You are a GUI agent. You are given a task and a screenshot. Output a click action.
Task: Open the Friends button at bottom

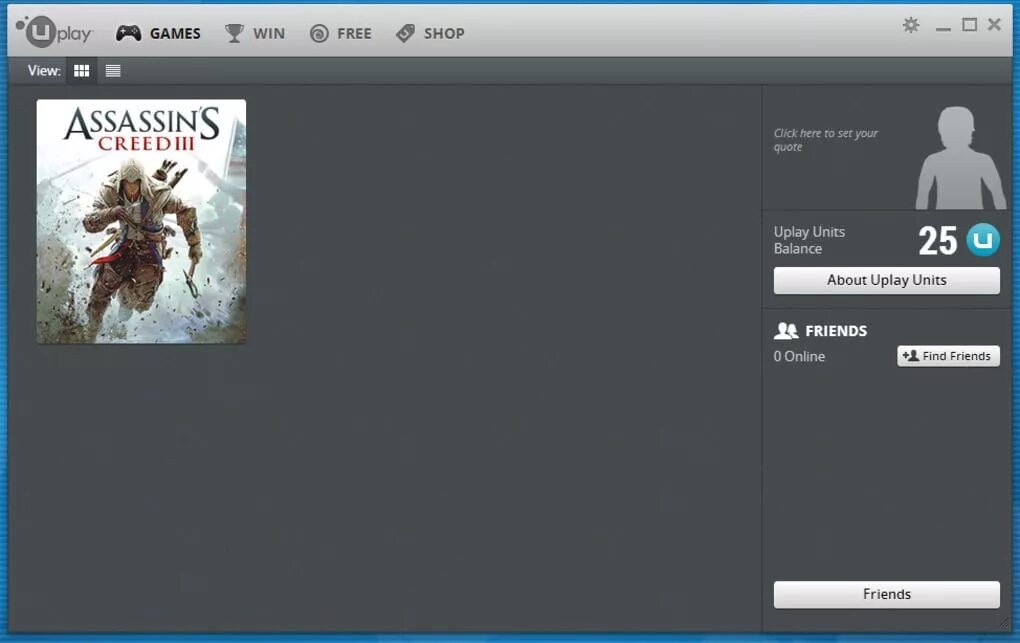(x=887, y=594)
